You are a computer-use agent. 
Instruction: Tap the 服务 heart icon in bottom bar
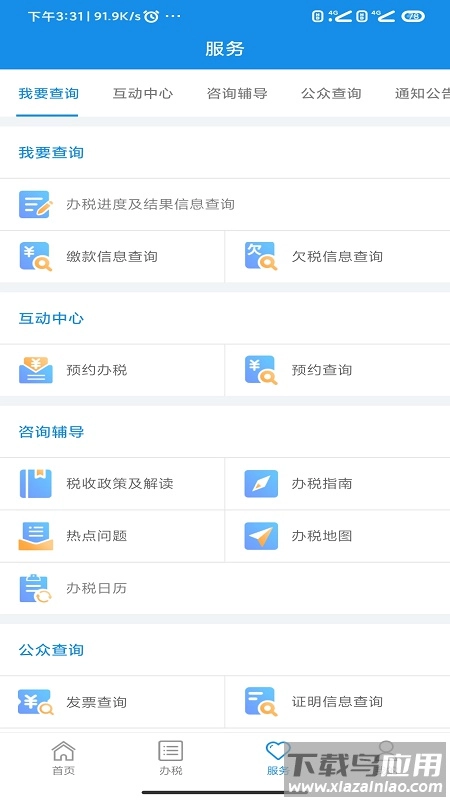click(278, 751)
